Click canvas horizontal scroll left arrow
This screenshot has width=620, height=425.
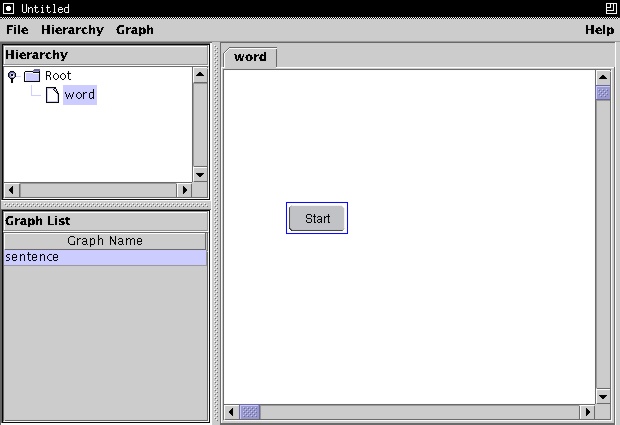click(x=232, y=412)
